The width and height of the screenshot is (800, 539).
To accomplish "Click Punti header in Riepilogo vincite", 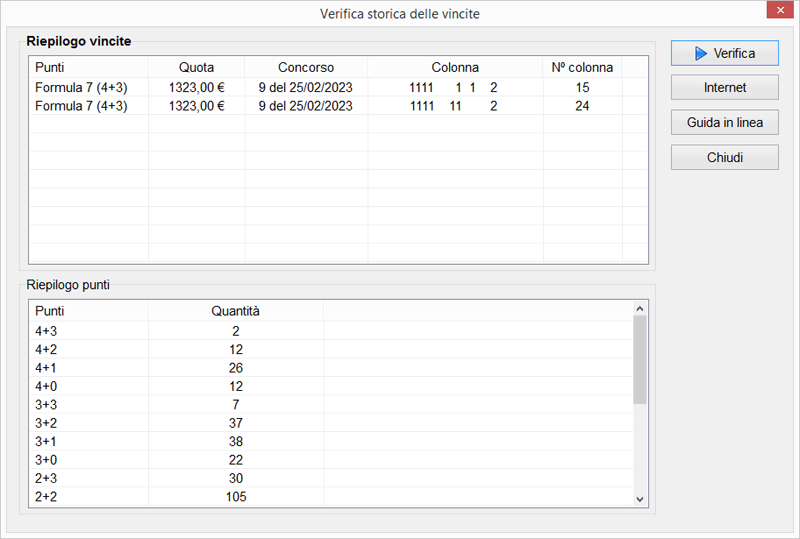I will pos(88,67).
